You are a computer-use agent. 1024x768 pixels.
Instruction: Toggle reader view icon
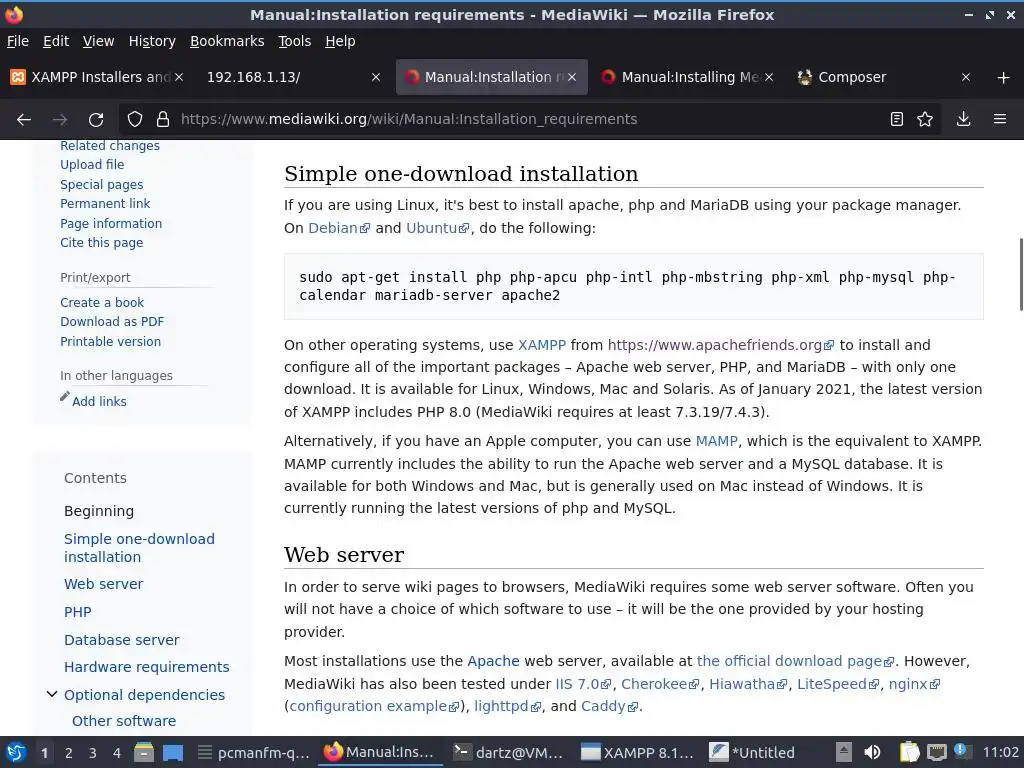click(897, 120)
